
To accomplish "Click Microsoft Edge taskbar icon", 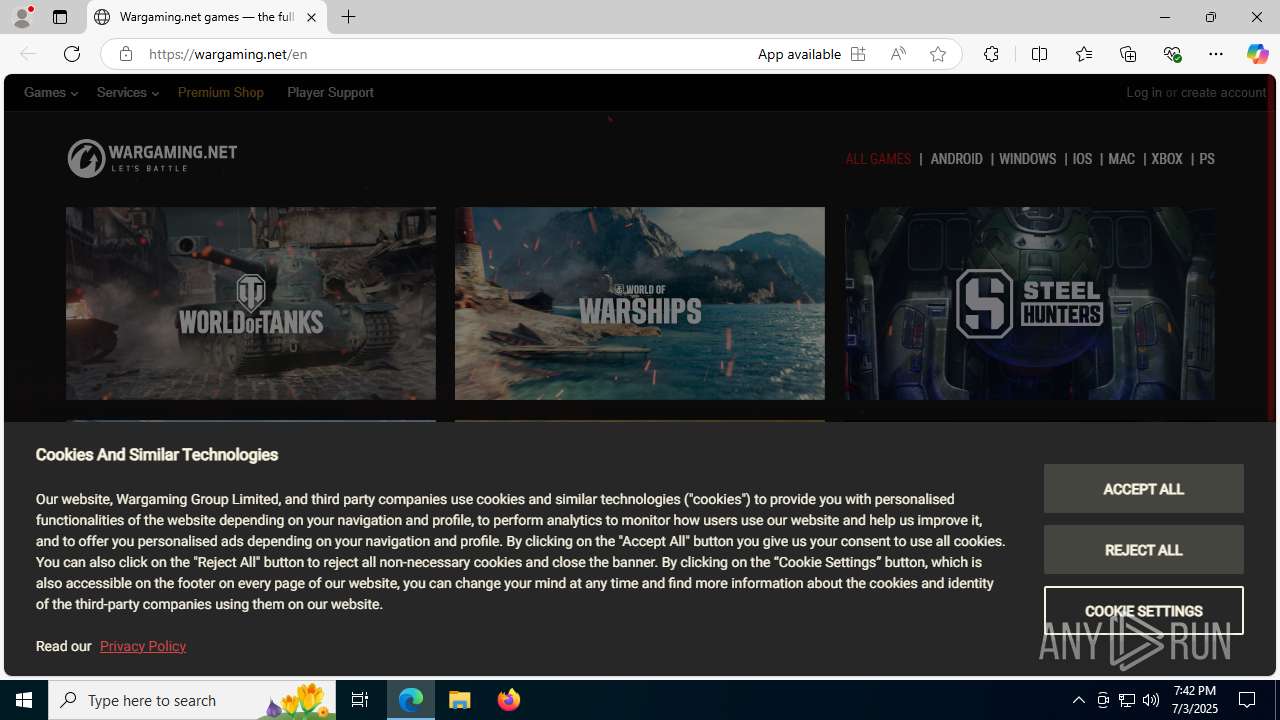I will pos(411,700).
